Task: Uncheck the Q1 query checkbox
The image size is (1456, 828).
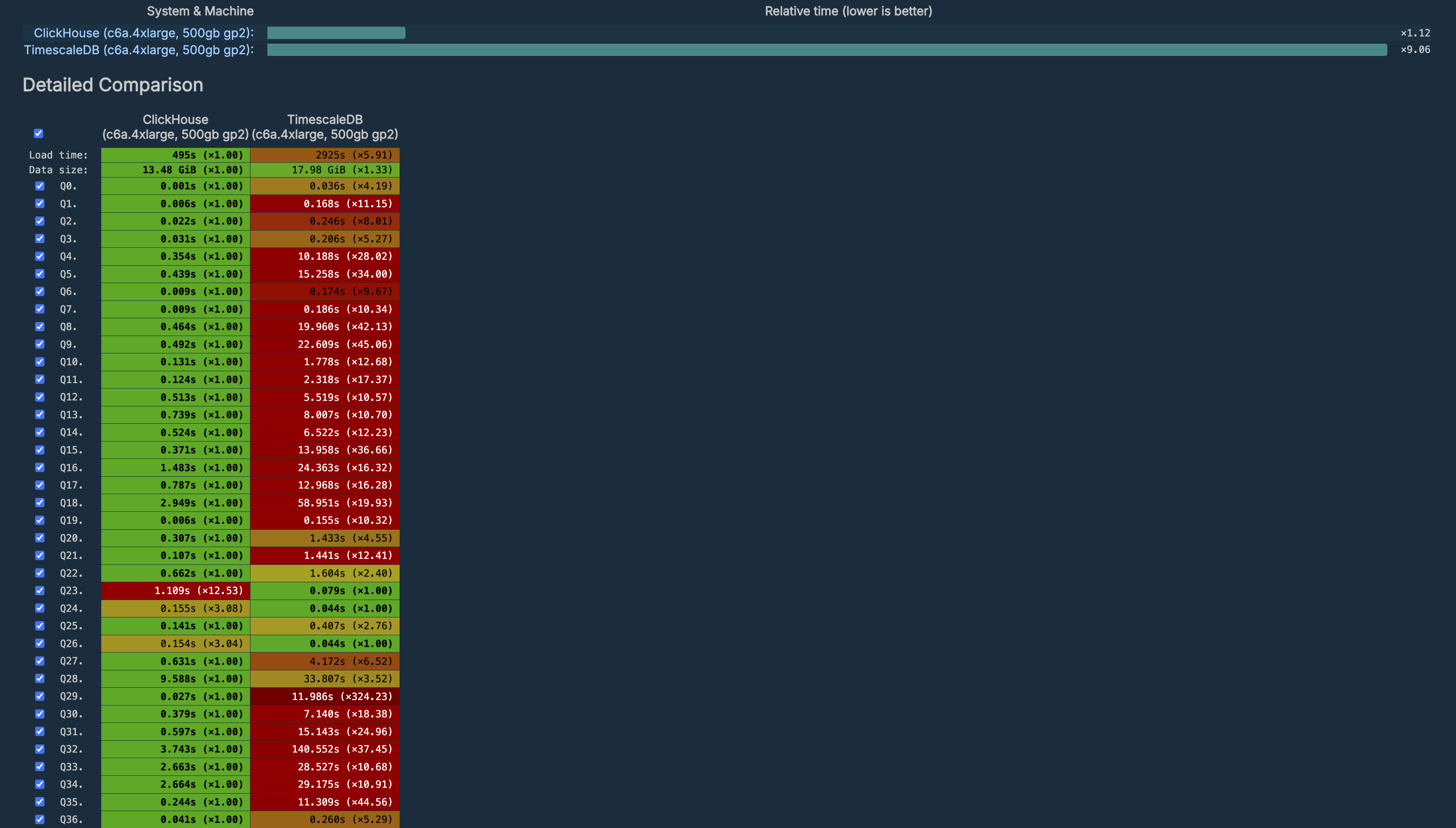Action: 40,203
